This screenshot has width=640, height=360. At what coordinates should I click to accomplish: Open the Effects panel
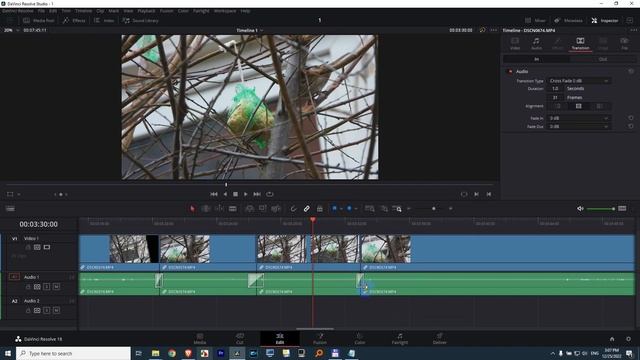(x=74, y=20)
